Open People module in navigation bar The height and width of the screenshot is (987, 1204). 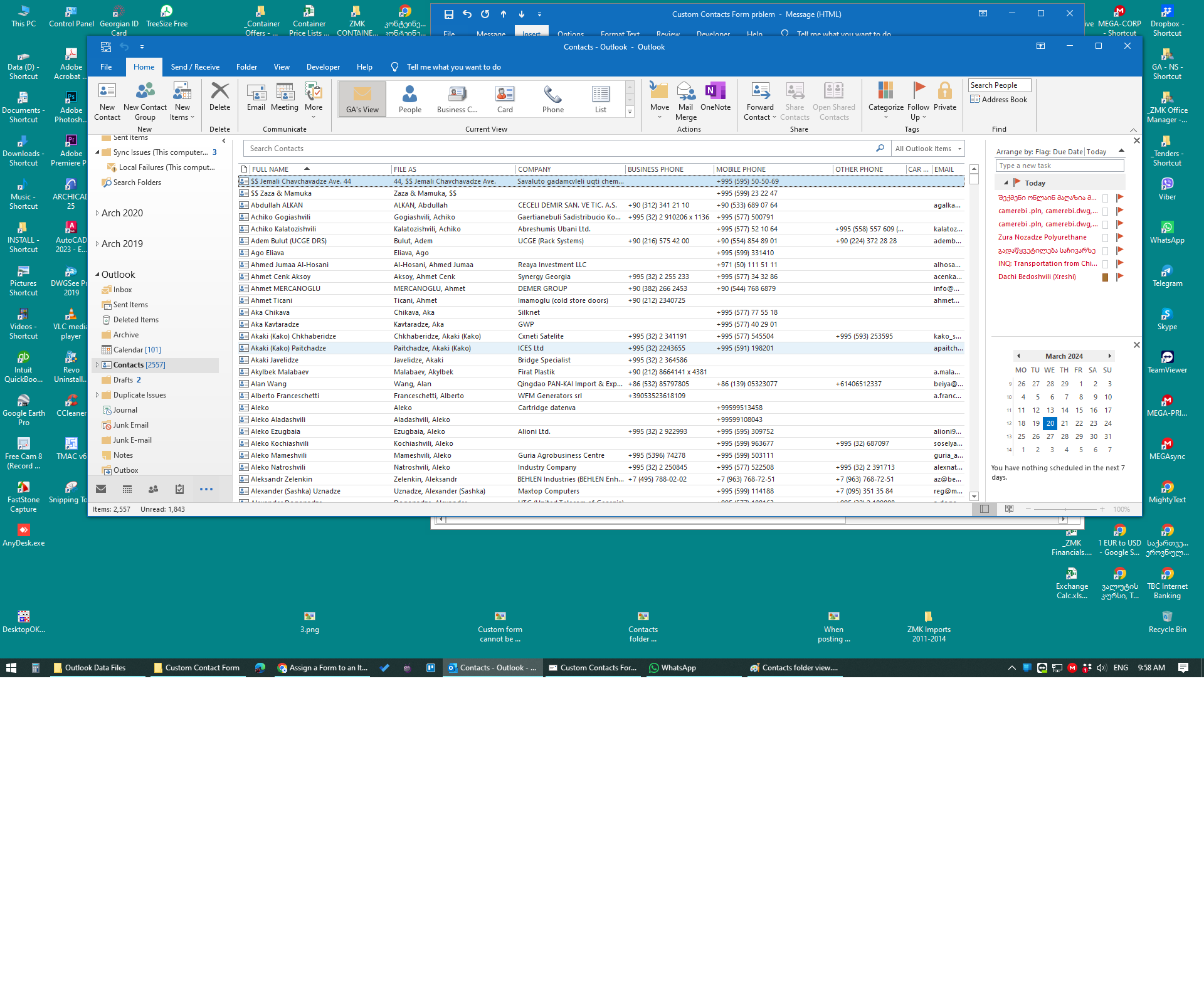pos(153,489)
